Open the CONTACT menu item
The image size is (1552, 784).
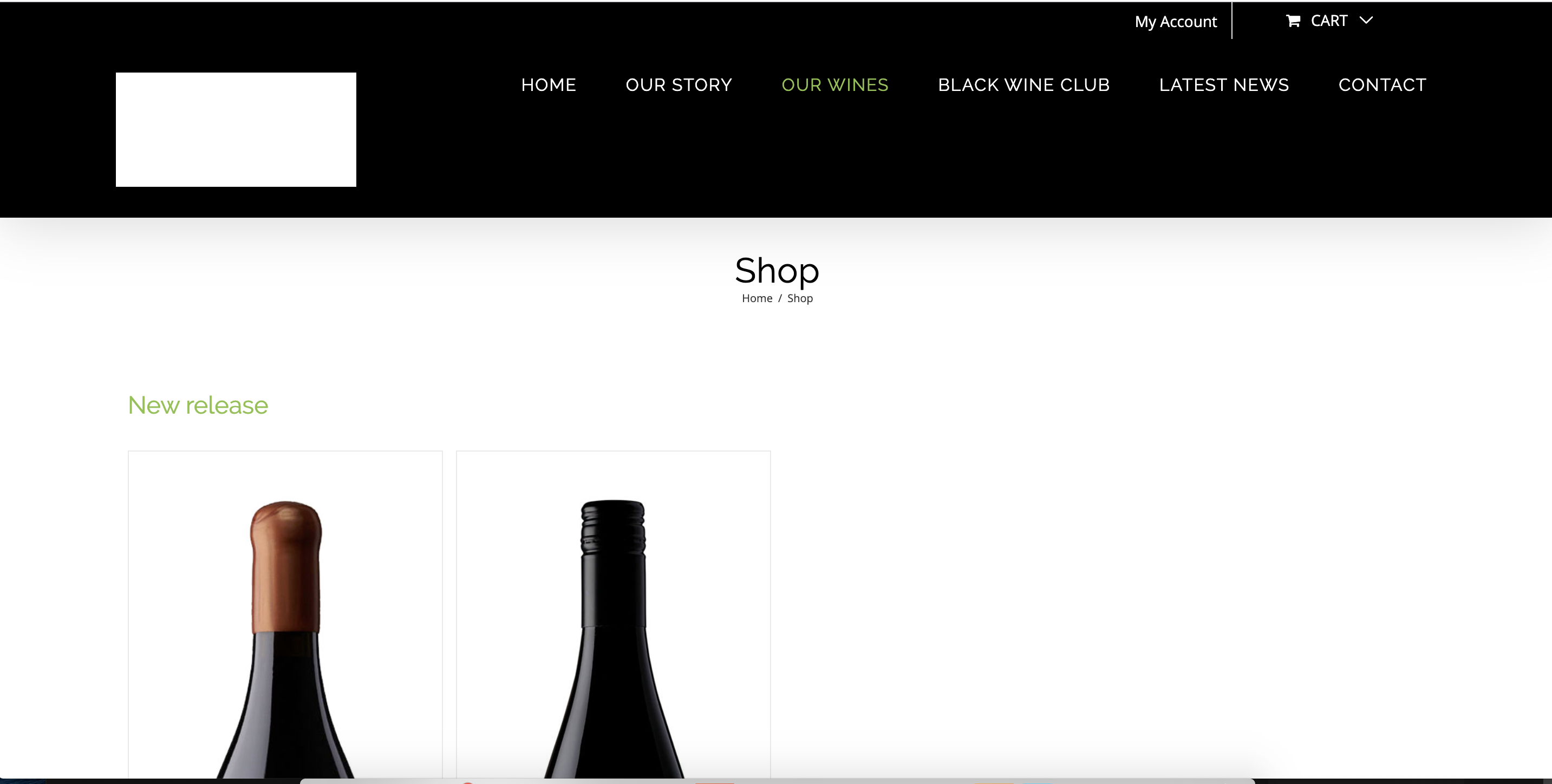(x=1382, y=85)
